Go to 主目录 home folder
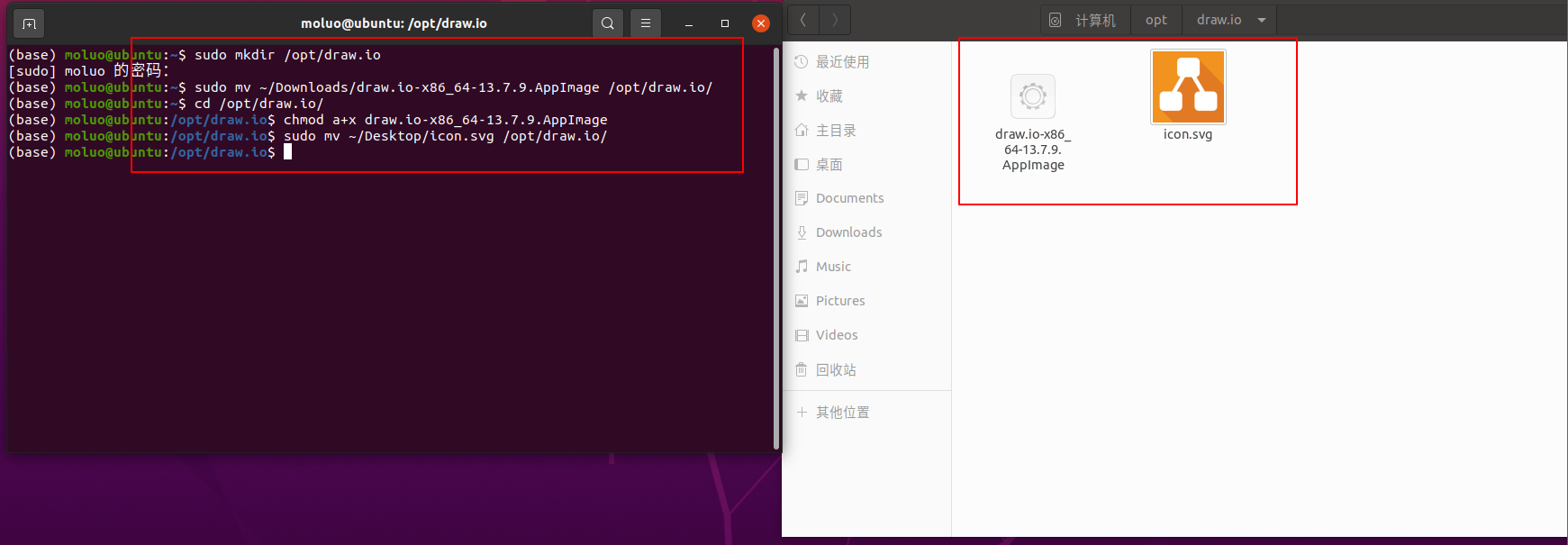The width and height of the screenshot is (1568, 545). 866,131
